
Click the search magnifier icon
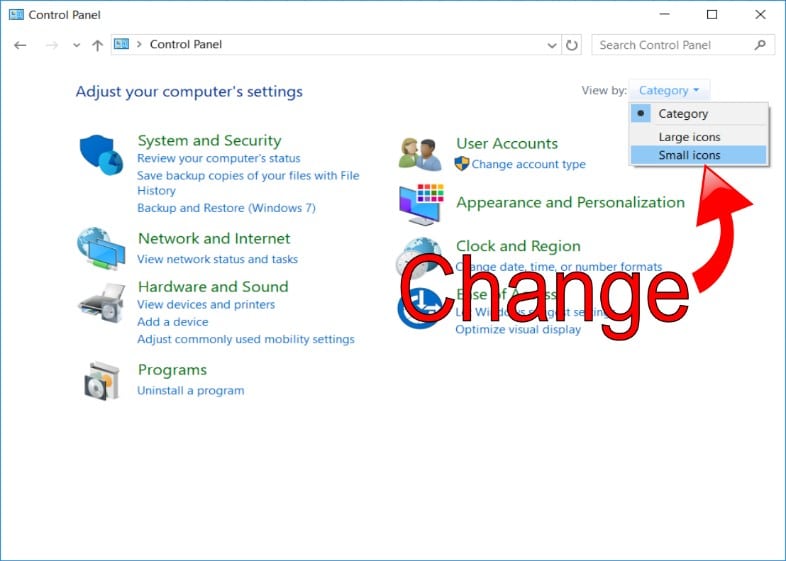[761, 45]
